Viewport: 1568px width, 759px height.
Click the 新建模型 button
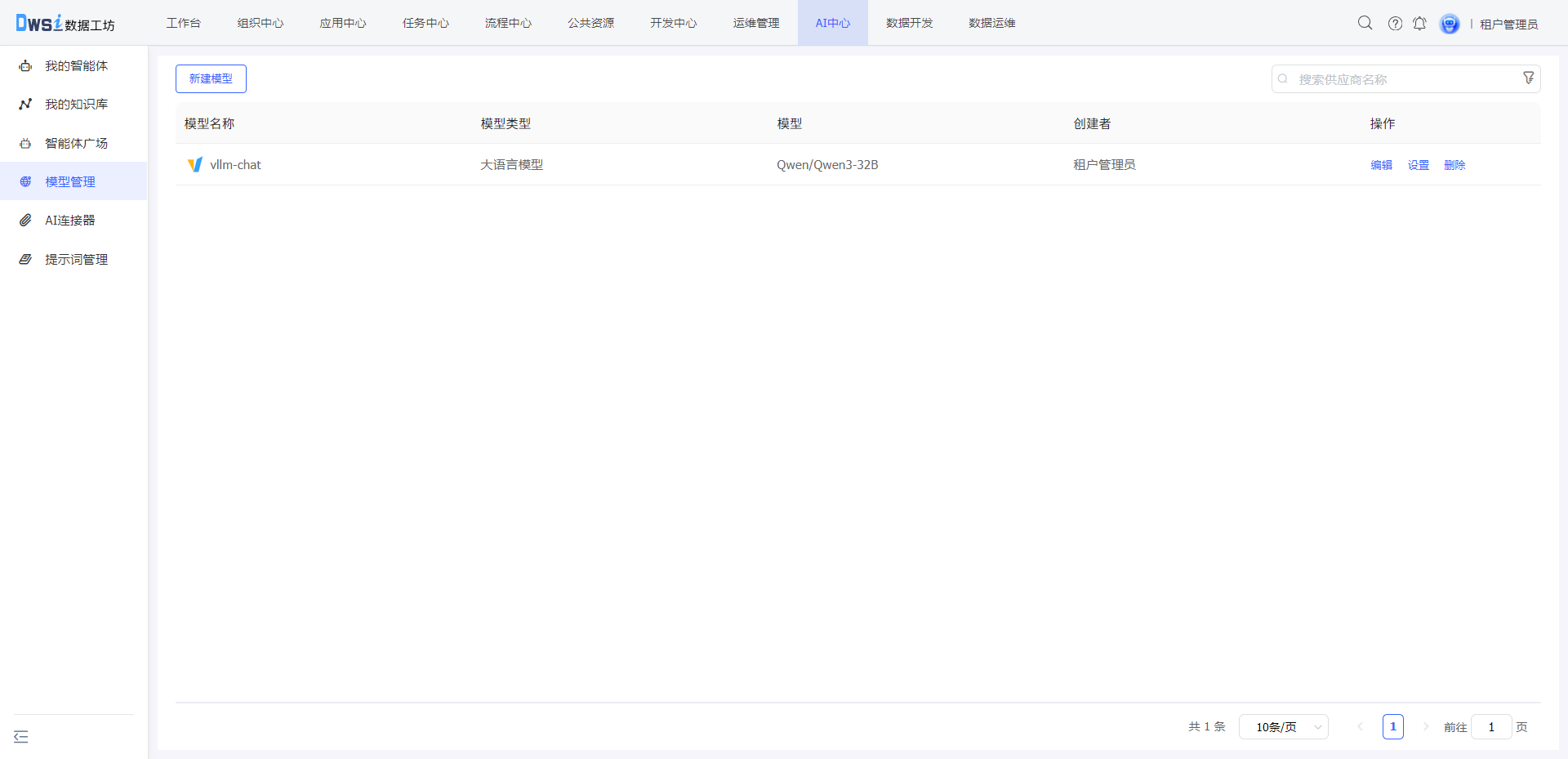tap(211, 78)
